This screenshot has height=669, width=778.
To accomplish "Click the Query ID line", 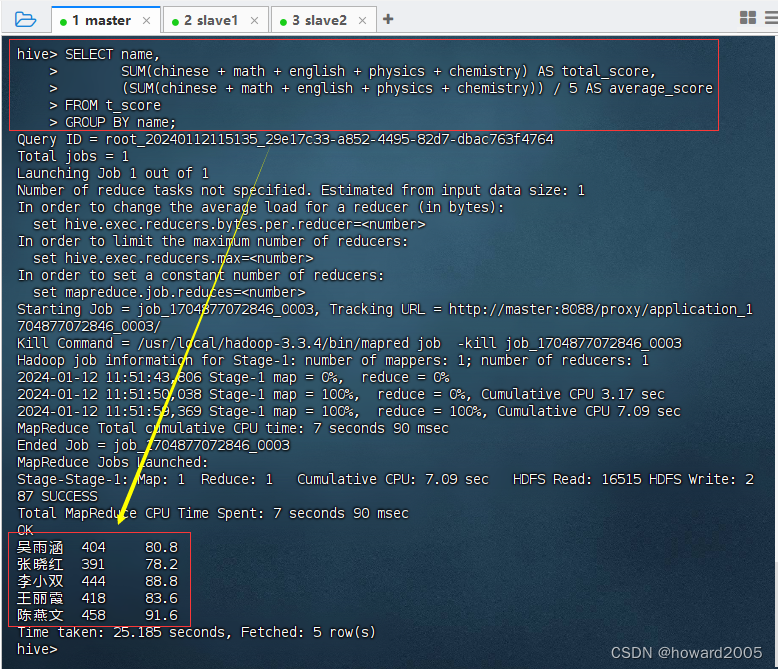I will coord(285,139).
